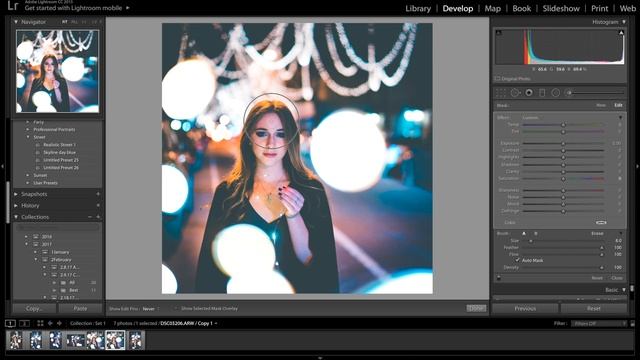Open the Map module
The width and height of the screenshot is (640, 360).
pos(492,9)
